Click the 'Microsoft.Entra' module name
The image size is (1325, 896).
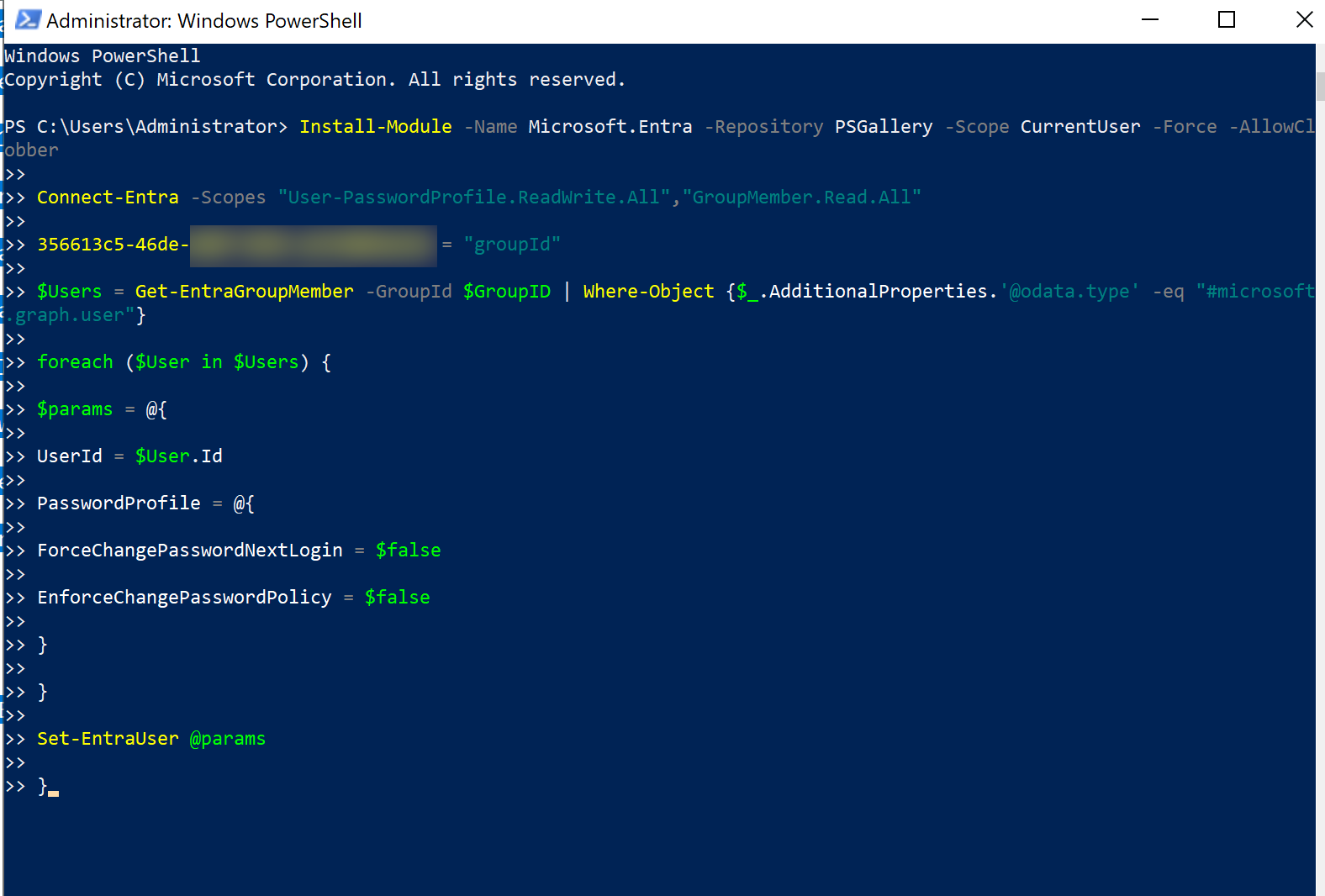610,127
